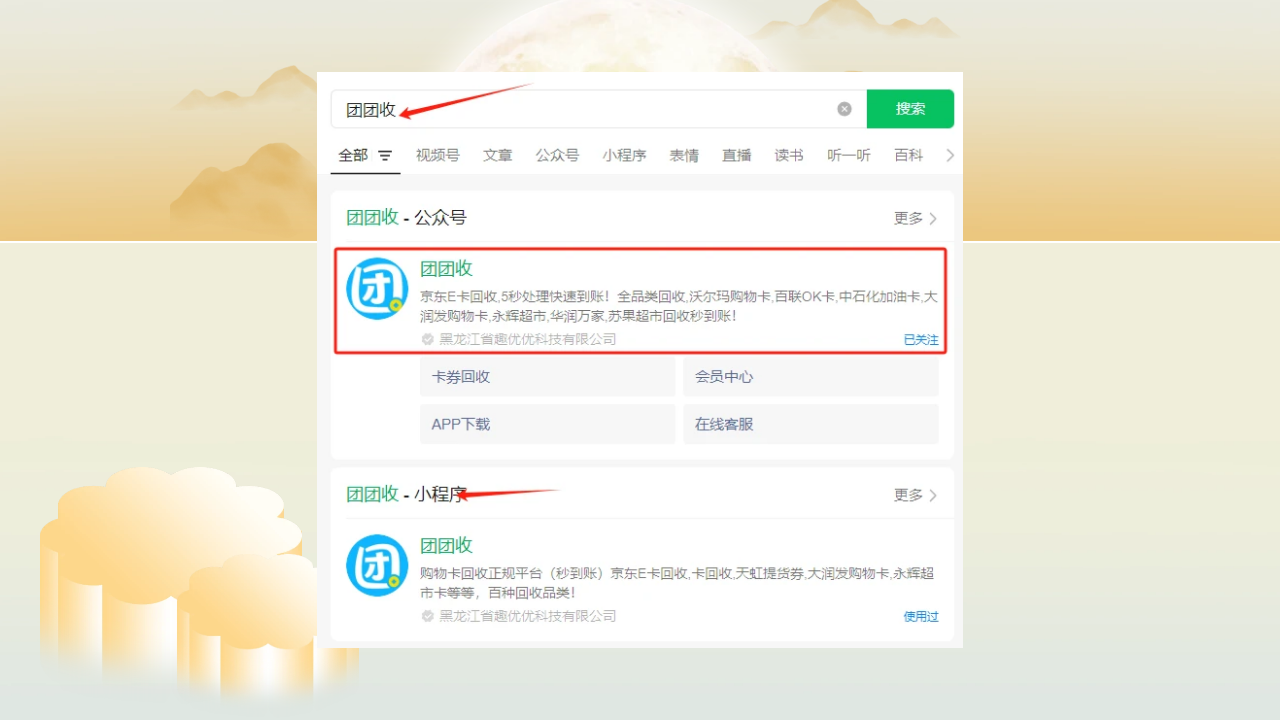Viewport: 1280px width, 720px height.
Task: Open the 会员中心 menu button
Action: 811,377
